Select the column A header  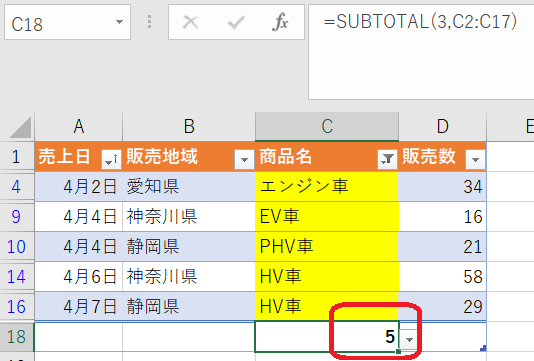pyautogui.click(x=79, y=127)
